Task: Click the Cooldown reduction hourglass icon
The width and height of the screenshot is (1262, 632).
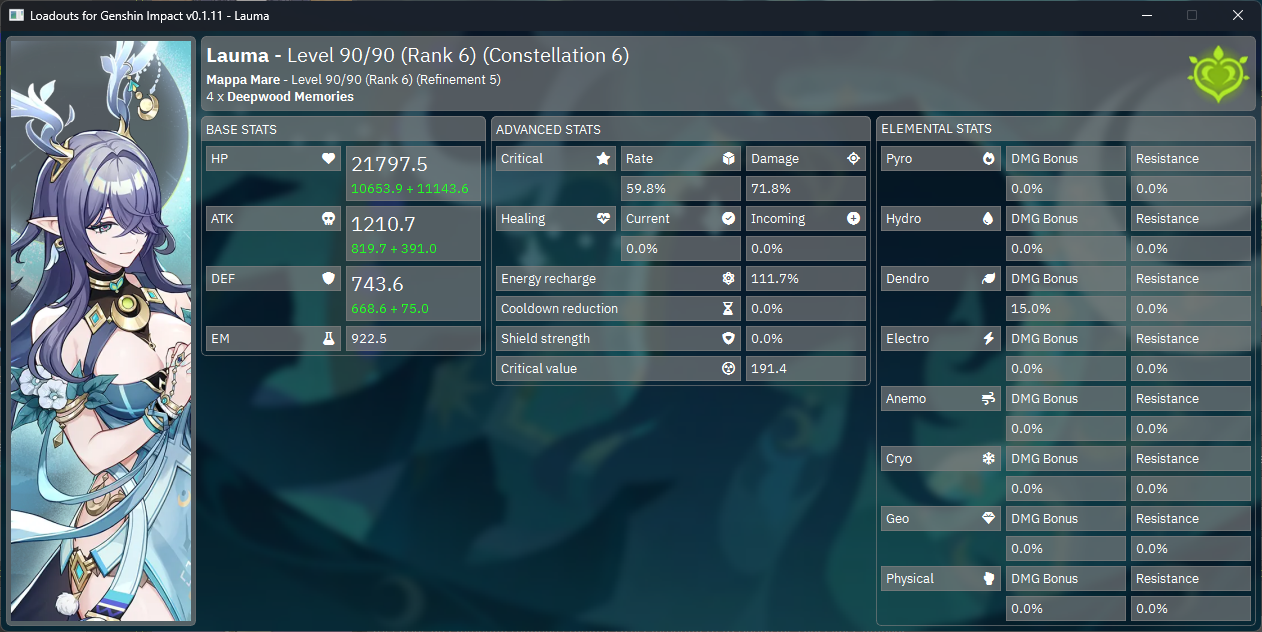Action: pyautogui.click(x=728, y=309)
